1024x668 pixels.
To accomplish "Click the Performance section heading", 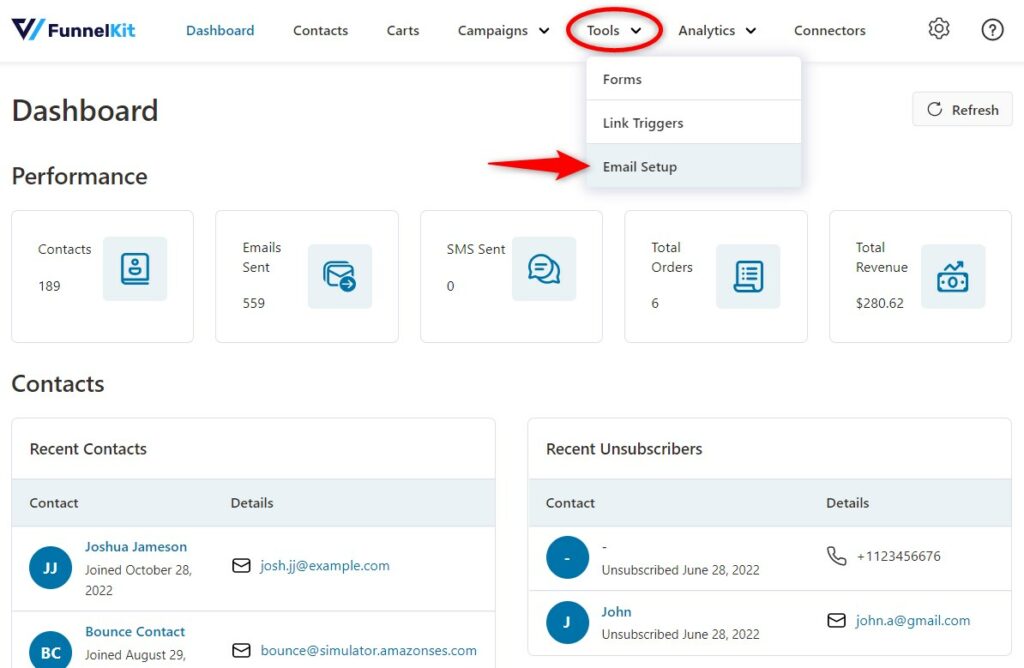I will pyautogui.click(x=80, y=176).
